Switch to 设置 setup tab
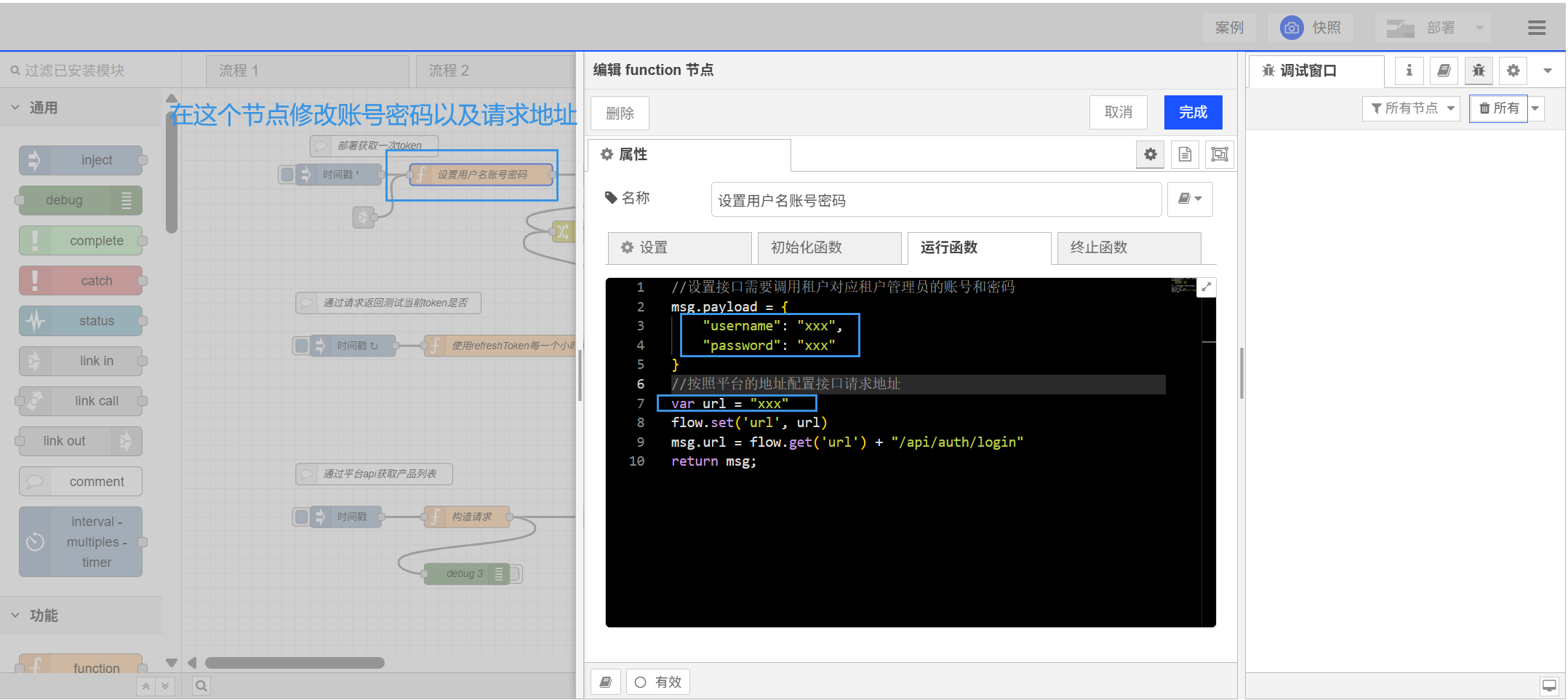1568x700 pixels. coord(679,247)
